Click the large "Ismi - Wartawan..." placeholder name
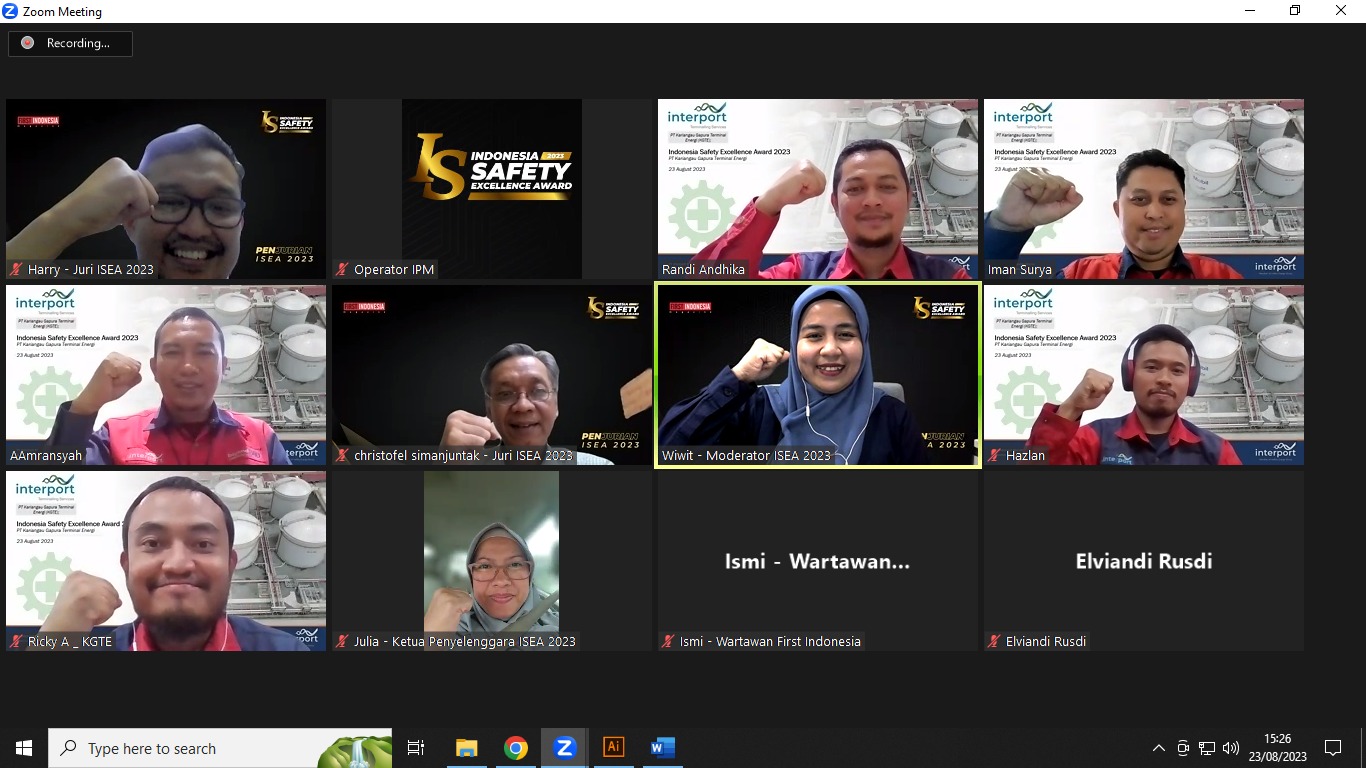 (x=818, y=561)
